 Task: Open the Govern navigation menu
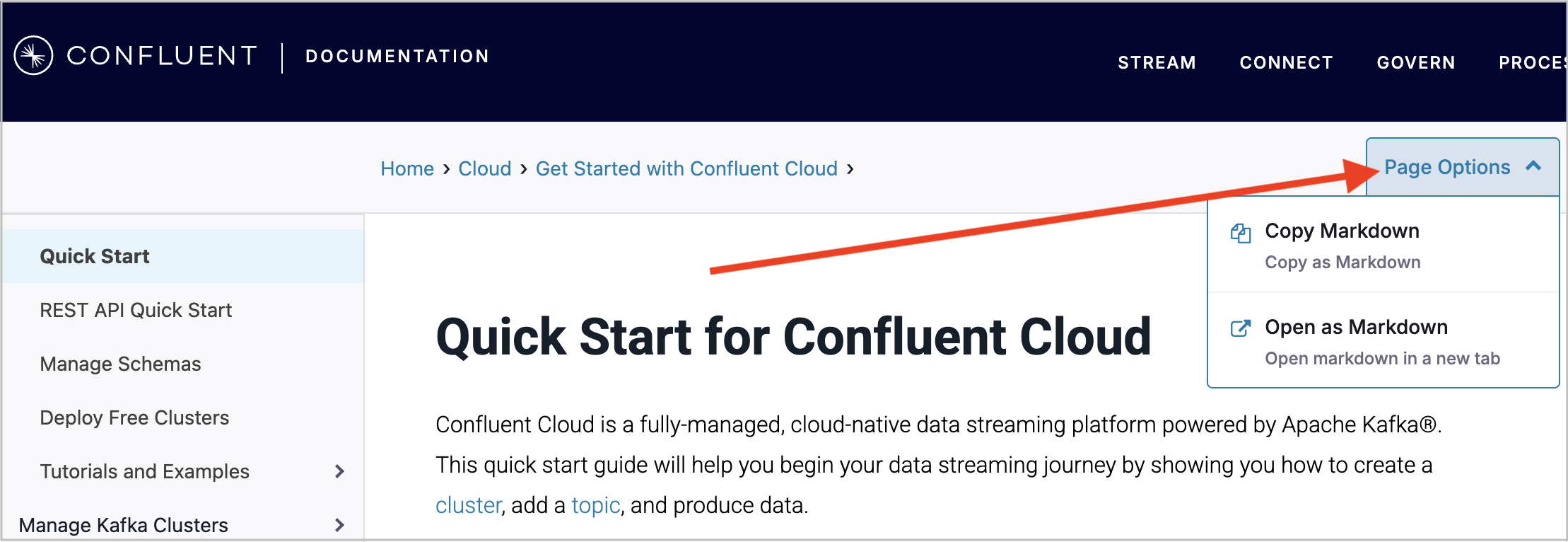point(1415,62)
